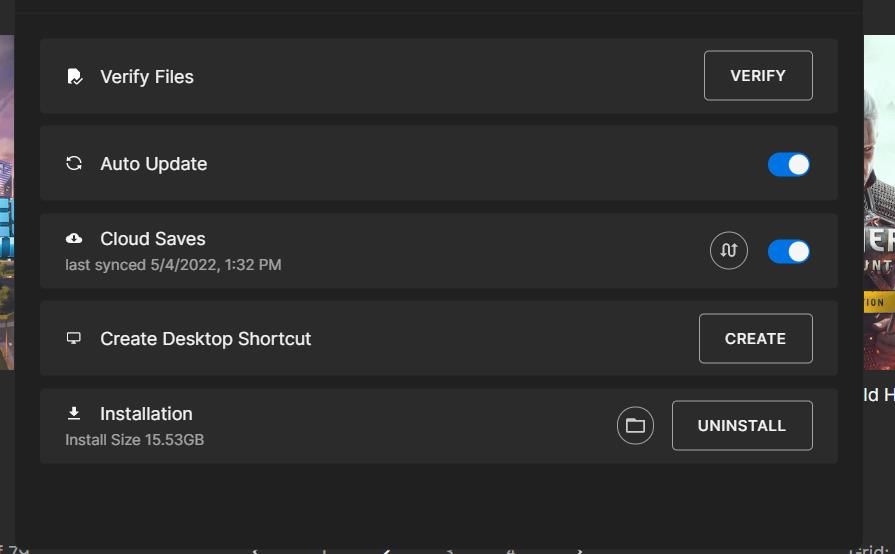Open the installation folder icon button
The width and height of the screenshot is (895, 554).
pyautogui.click(x=635, y=425)
